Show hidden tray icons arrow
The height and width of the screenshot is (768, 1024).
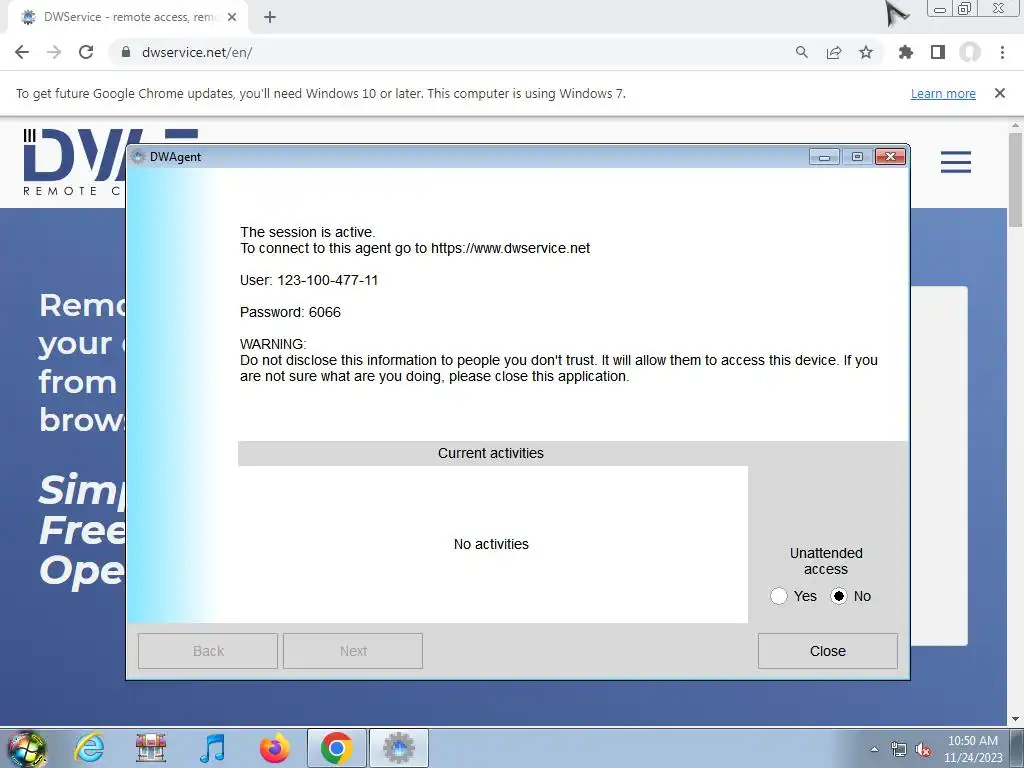pyautogui.click(x=874, y=749)
